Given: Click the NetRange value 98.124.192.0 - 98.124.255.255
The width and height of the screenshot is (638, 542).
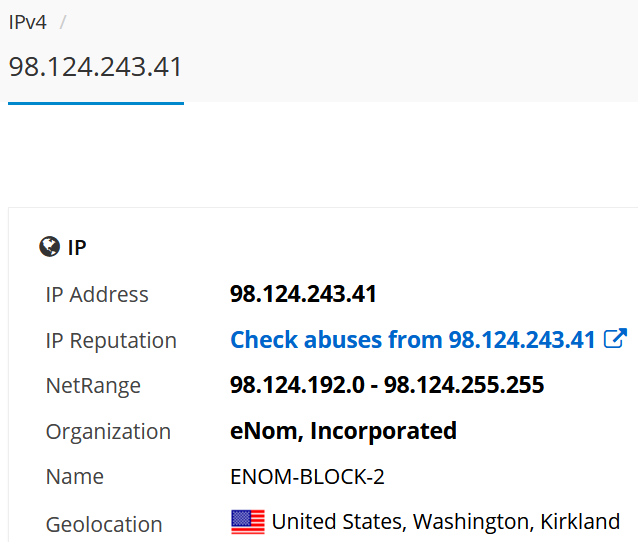Looking at the screenshot, I should (387, 386).
